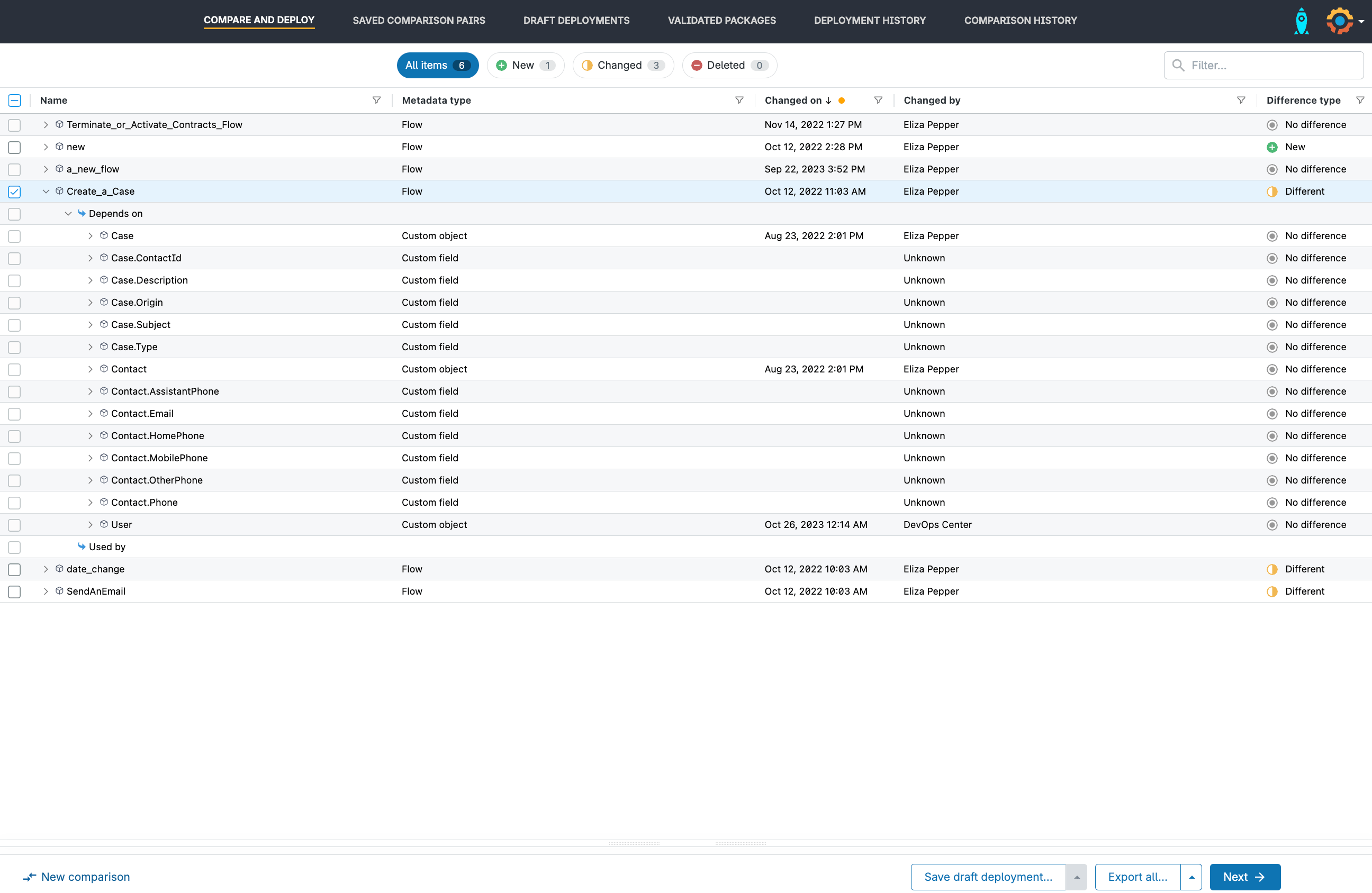Click the Filter search input field
Screen dimensions: 1372x893
pos(1268,65)
